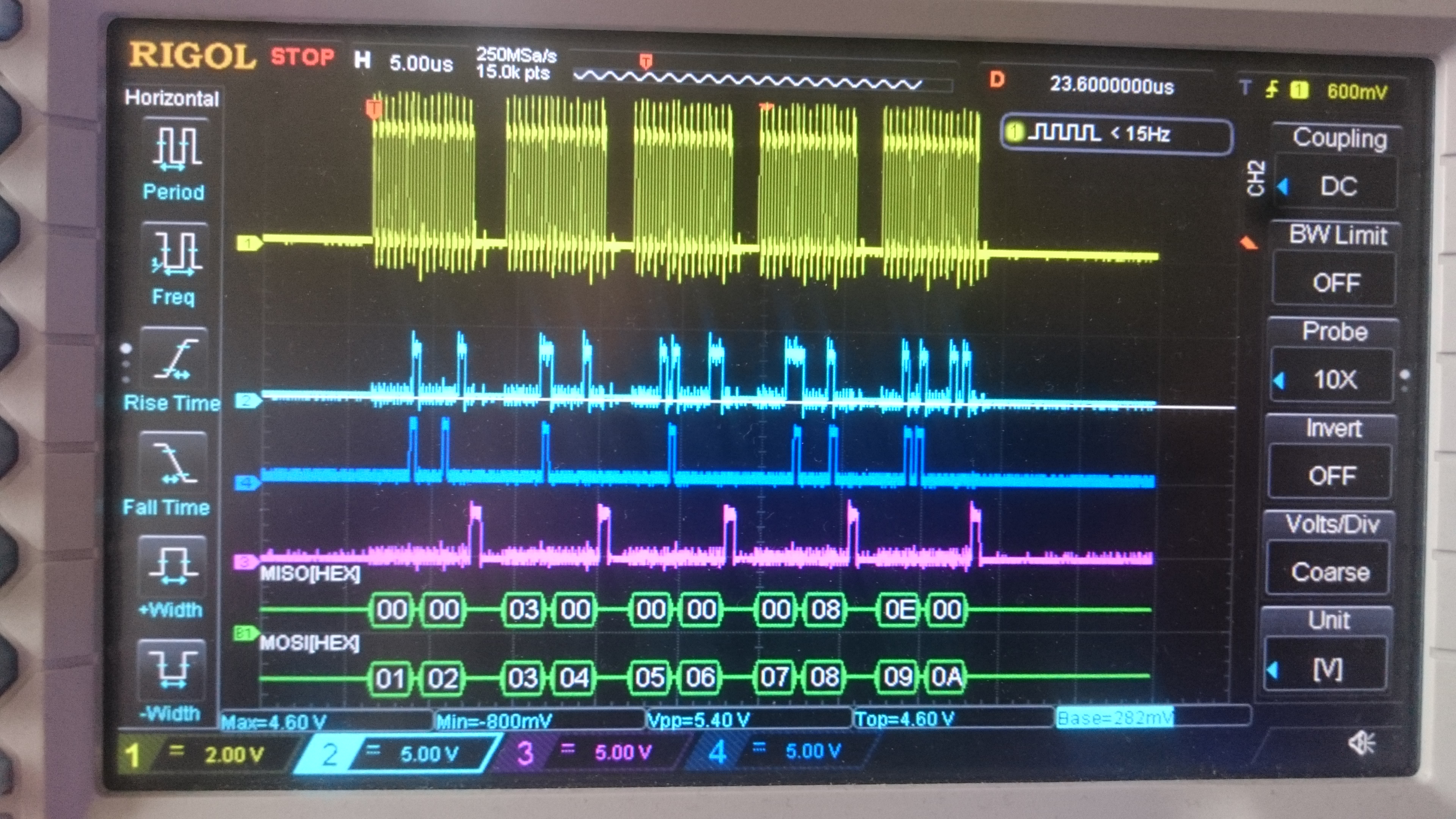This screenshot has height=819, width=1456.
Task: Click the channel 2 cyan ground marker
Action: click(248, 401)
